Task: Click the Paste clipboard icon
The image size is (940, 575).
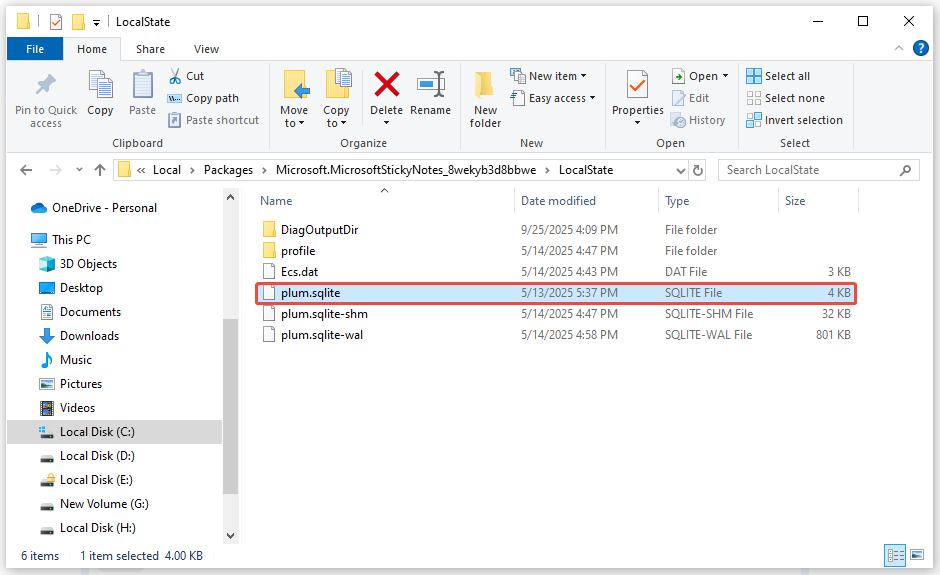Action: pos(142,84)
